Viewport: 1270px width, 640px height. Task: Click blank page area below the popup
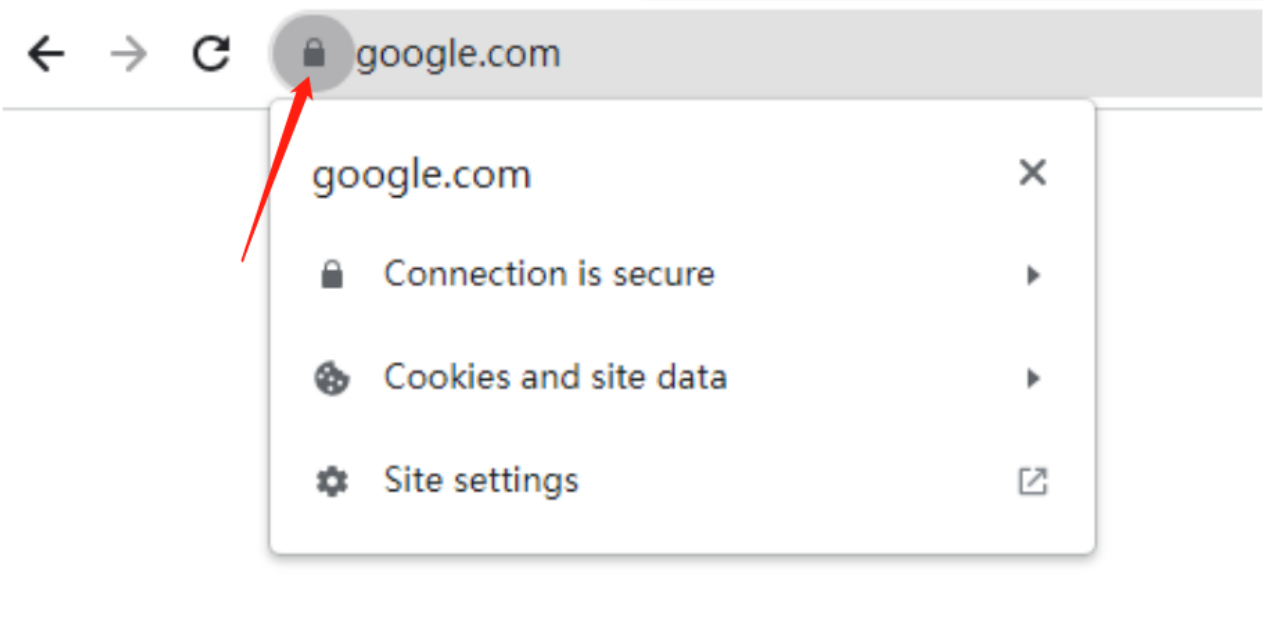pos(682,600)
